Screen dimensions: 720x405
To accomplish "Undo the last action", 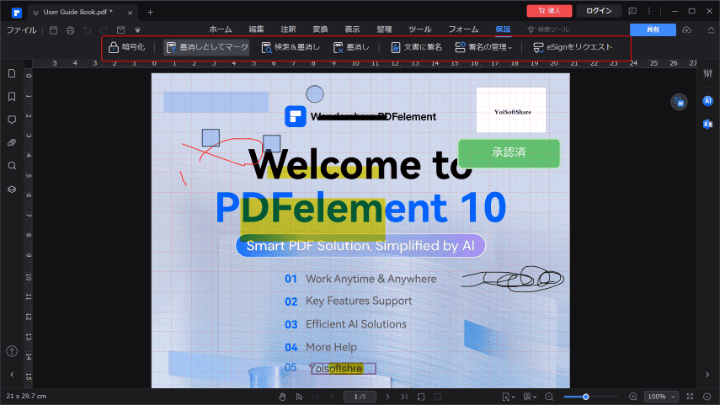I will tap(87, 30).
